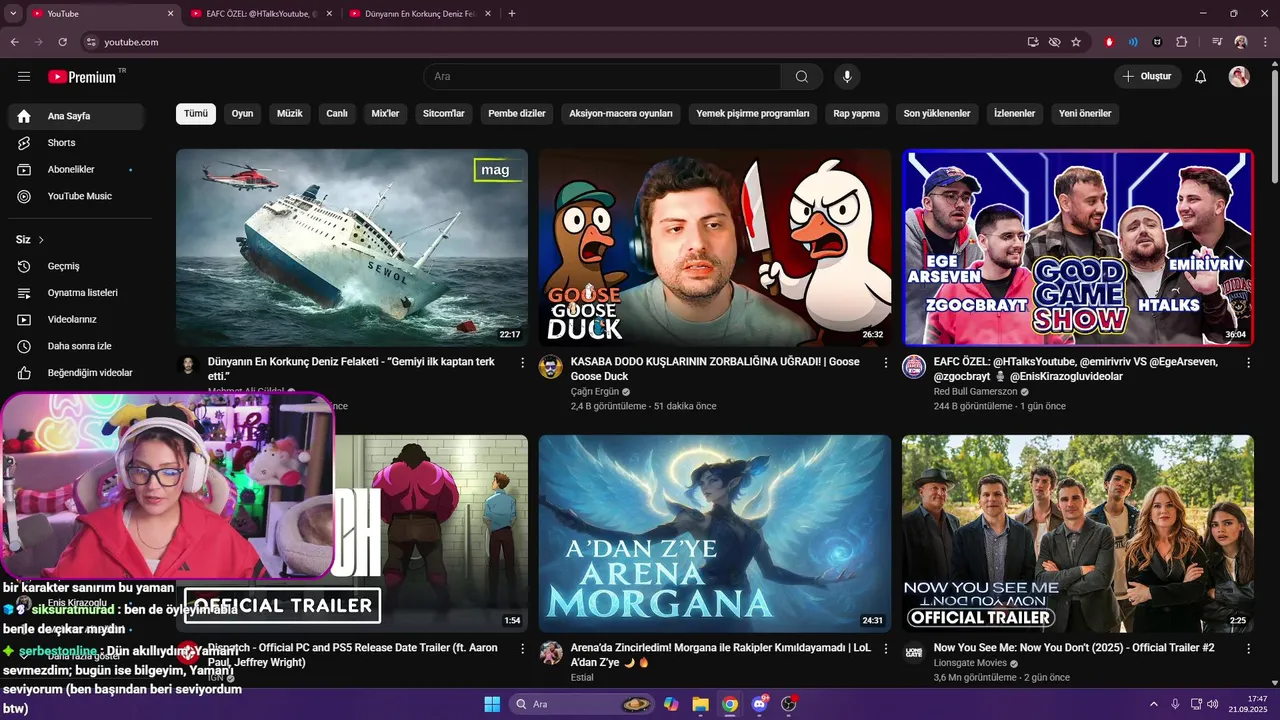Open the Chrome profile avatar

coord(1241,42)
